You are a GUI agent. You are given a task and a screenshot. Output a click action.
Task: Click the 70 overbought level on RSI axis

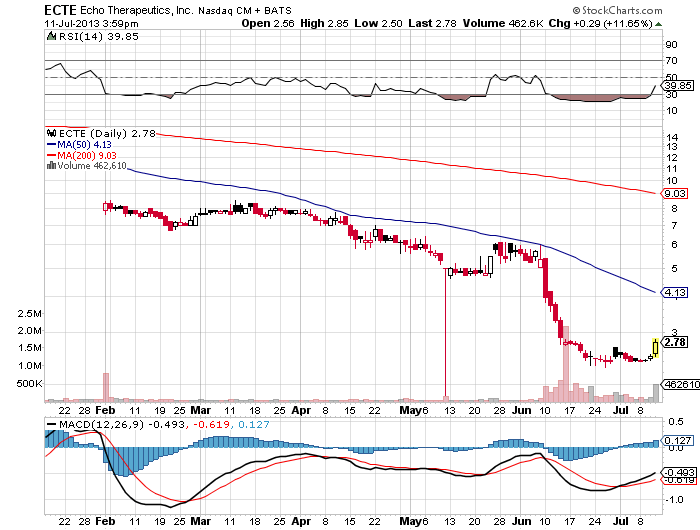click(x=671, y=60)
